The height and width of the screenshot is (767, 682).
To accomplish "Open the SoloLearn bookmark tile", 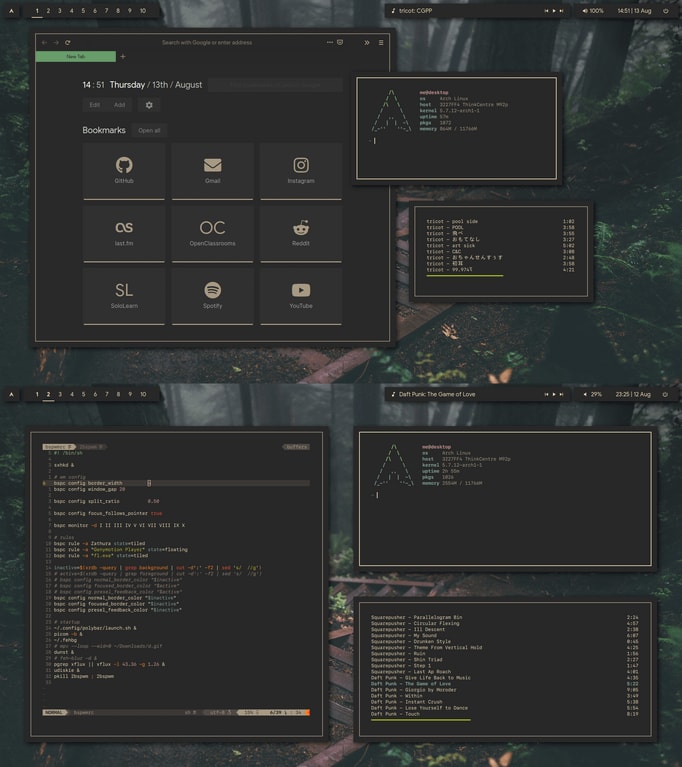I will click(x=124, y=296).
